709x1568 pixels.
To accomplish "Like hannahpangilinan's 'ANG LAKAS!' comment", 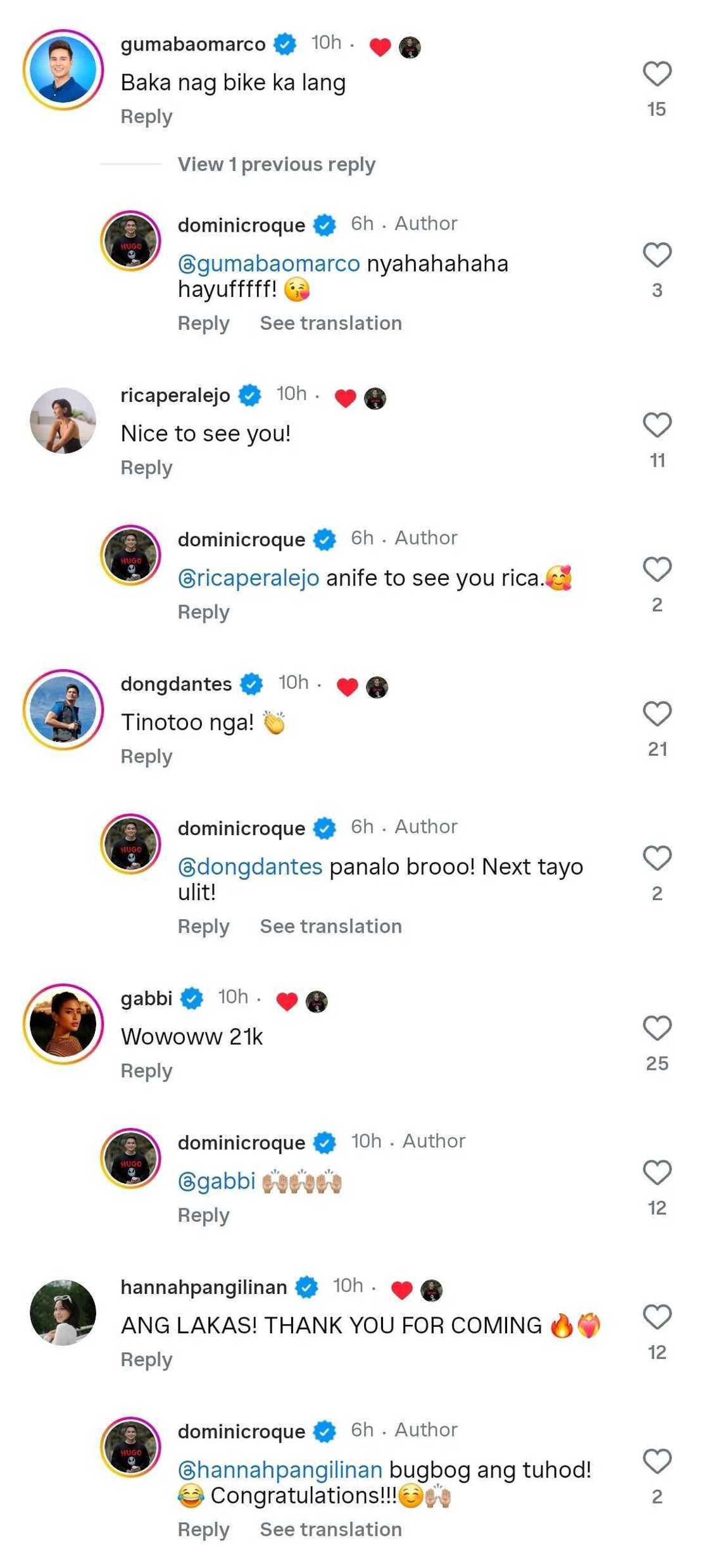I will [656, 1317].
